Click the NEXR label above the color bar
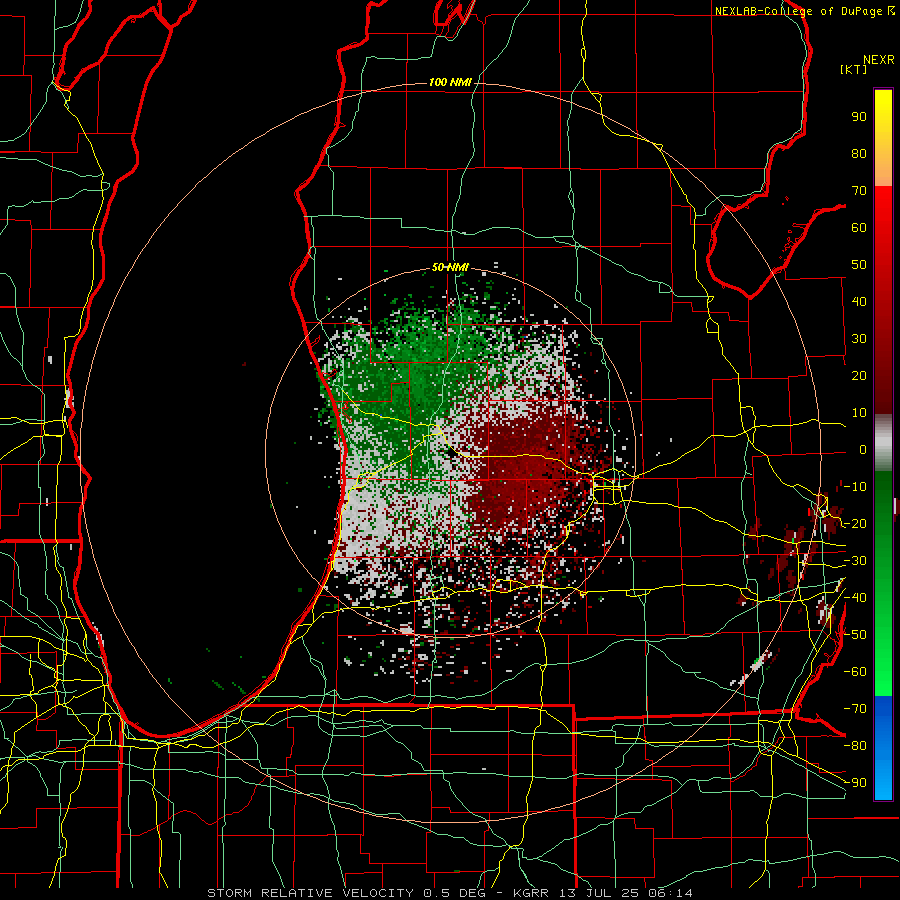Image resolution: width=900 pixels, height=900 pixels. 879,60
